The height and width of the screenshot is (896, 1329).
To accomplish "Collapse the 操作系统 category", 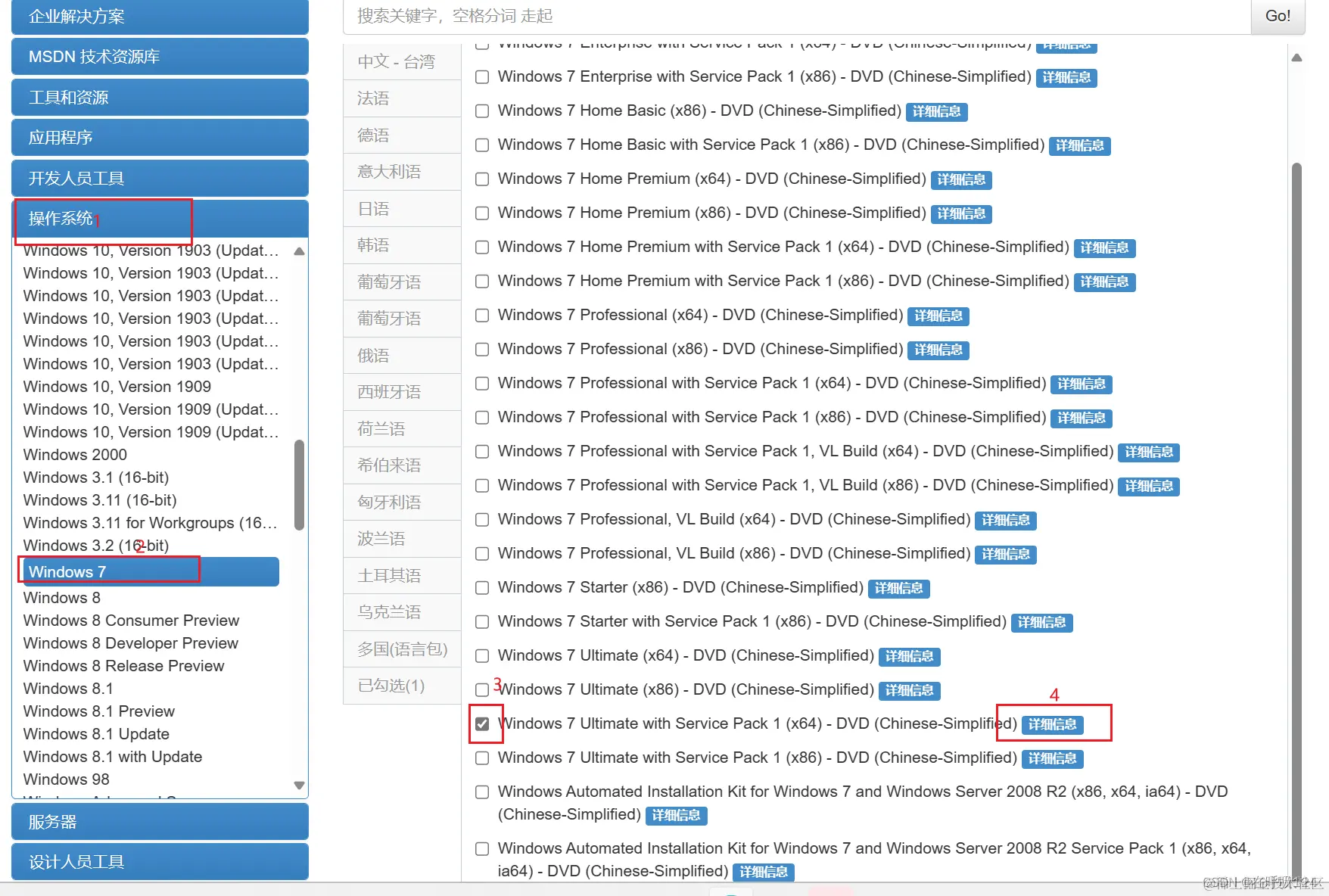I will pos(160,219).
